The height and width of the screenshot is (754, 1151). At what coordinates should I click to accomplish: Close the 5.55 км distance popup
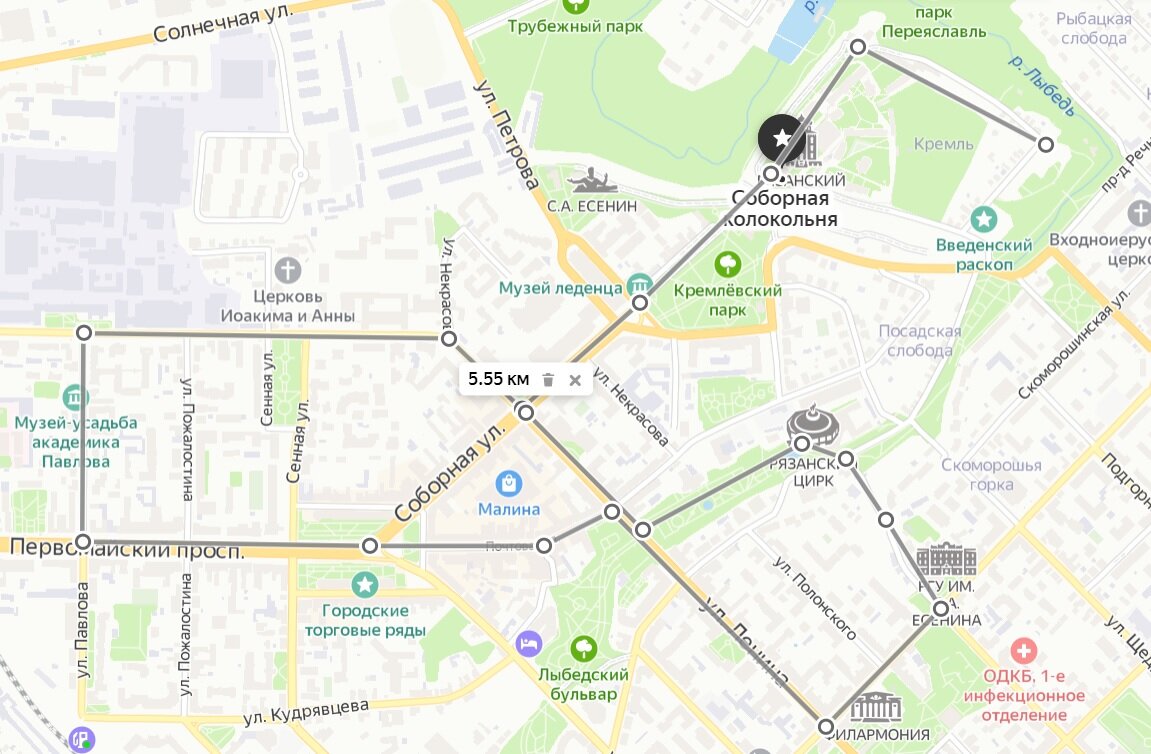click(575, 380)
